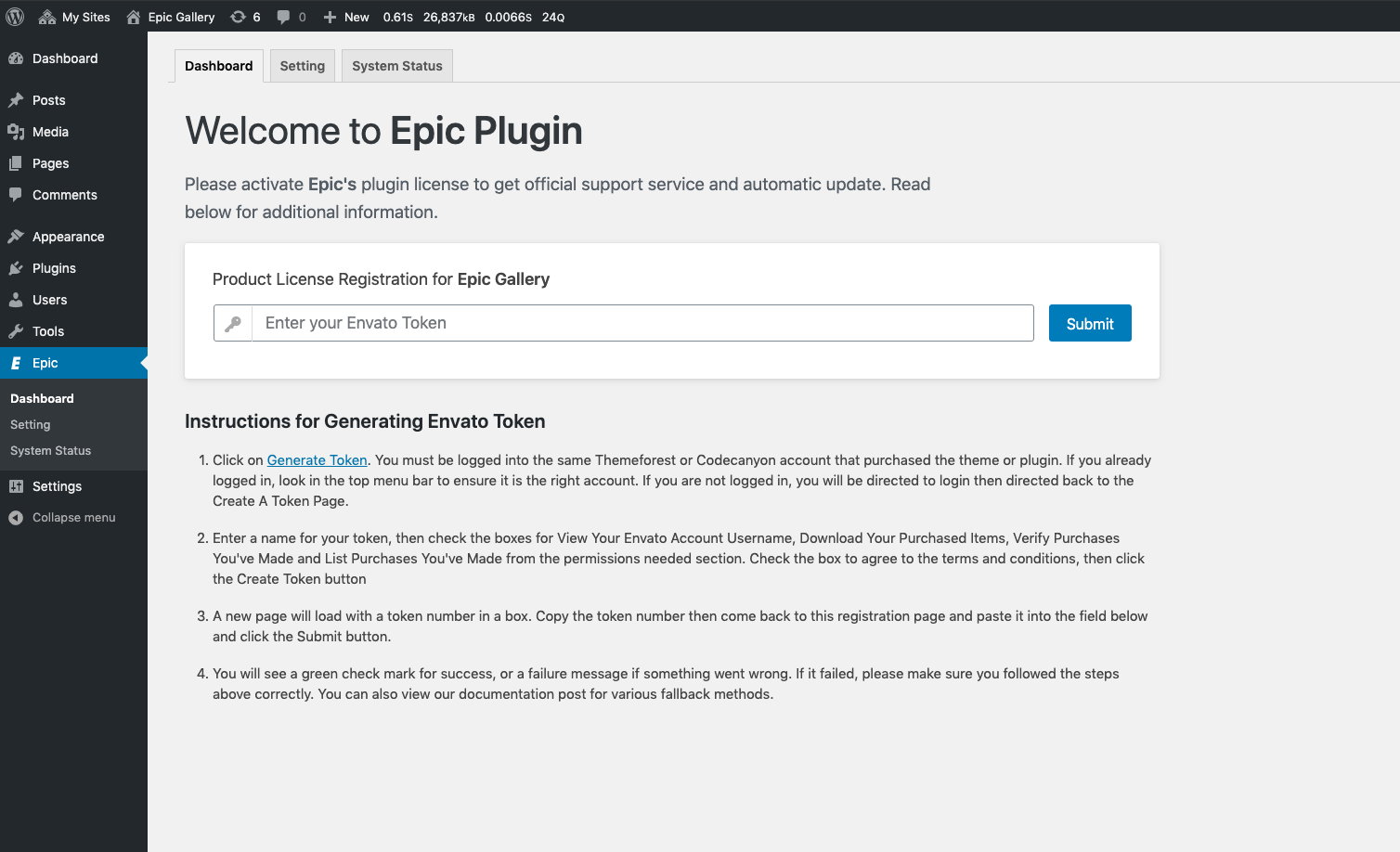Focus the Enter your Envato Token field
Image resolution: width=1400 pixels, height=852 pixels.
(x=642, y=323)
